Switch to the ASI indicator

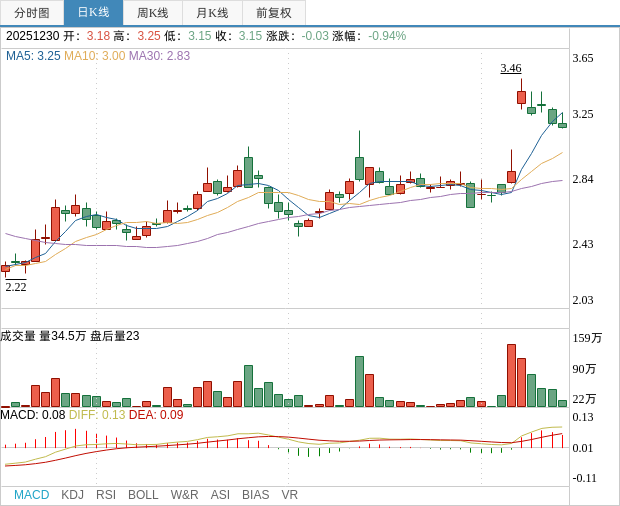tap(220, 495)
